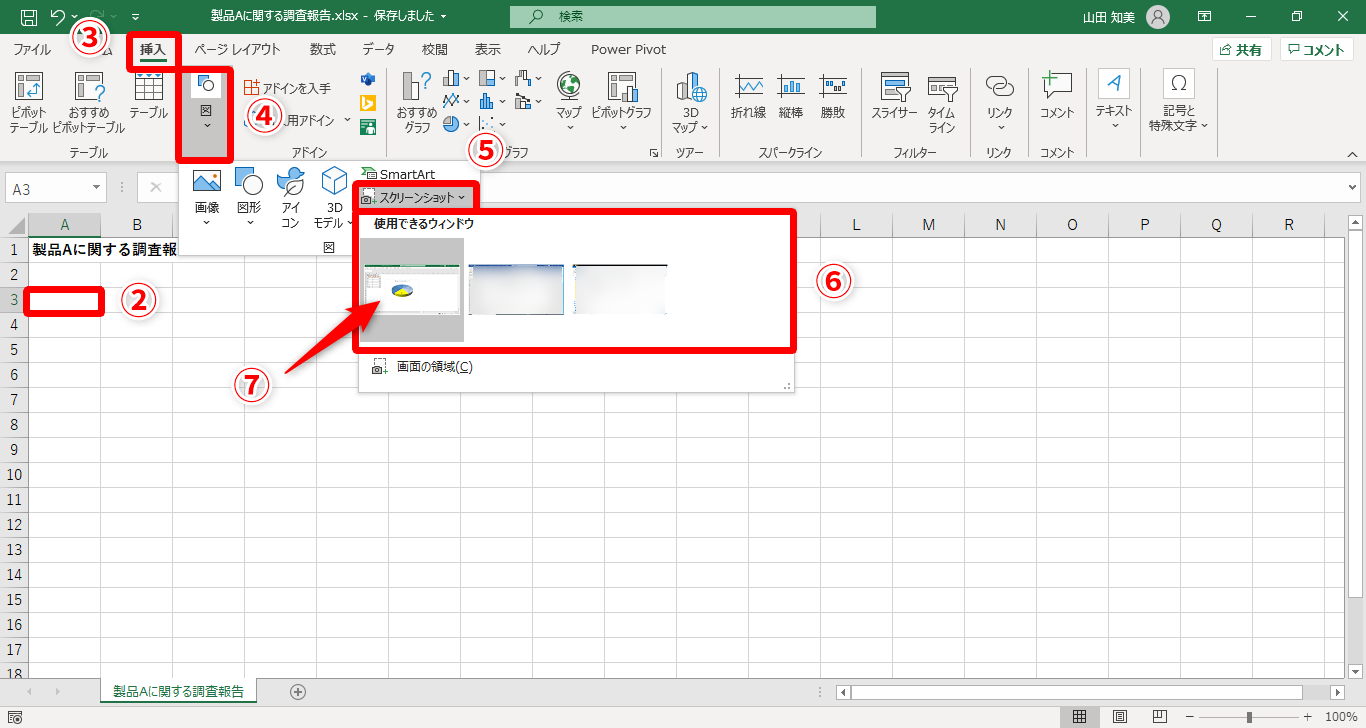Open the 図形 shapes dropdown
This screenshot has width=1366, height=728.
[249, 198]
